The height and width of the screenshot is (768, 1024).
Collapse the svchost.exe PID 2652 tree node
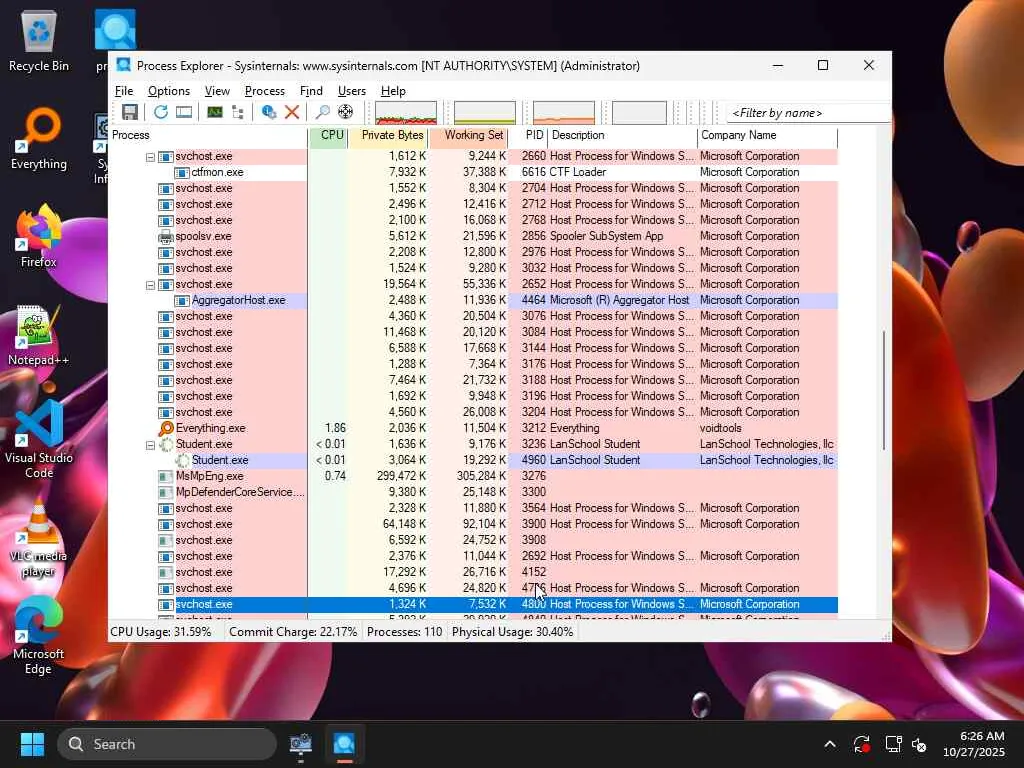point(150,285)
